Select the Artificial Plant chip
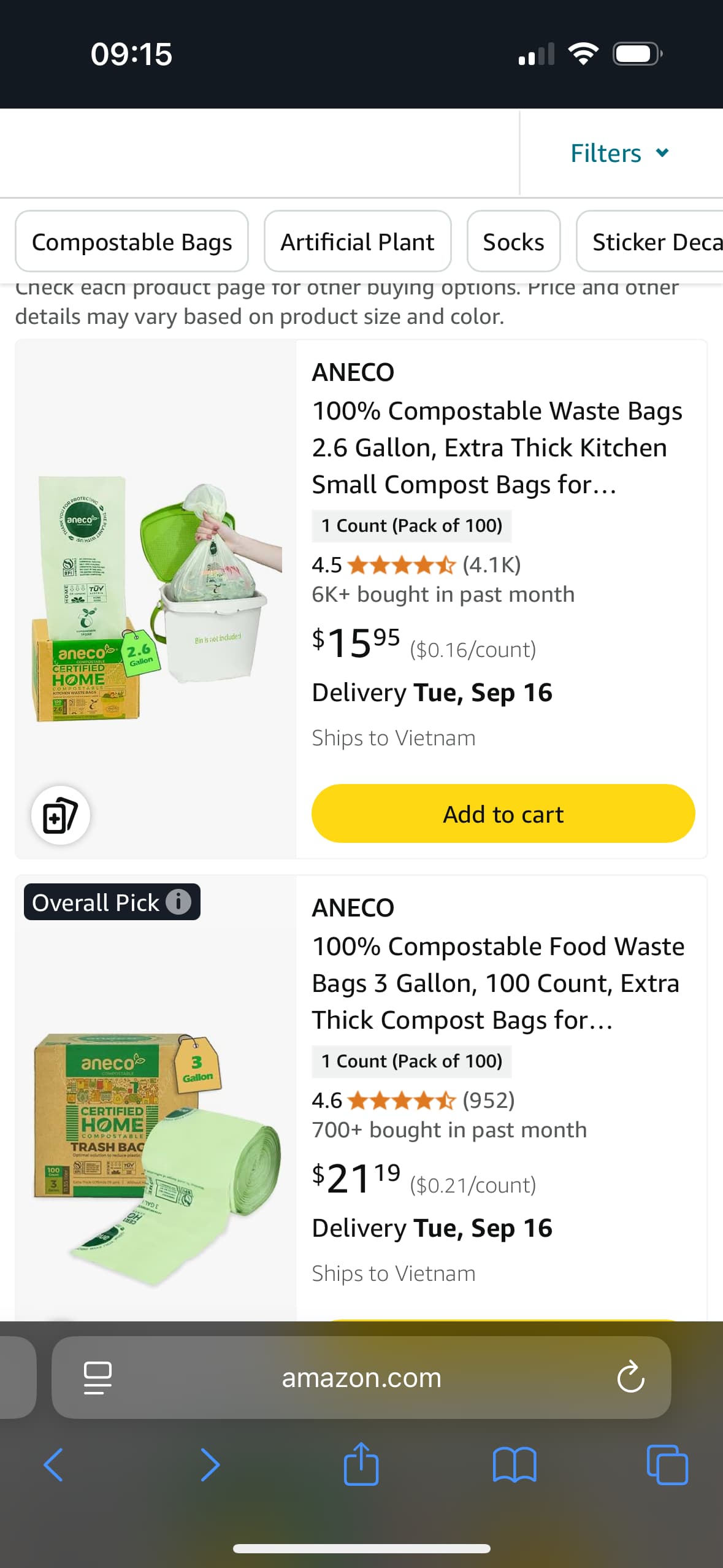Image resolution: width=723 pixels, height=1568 pixels. [x=358, y=242]
